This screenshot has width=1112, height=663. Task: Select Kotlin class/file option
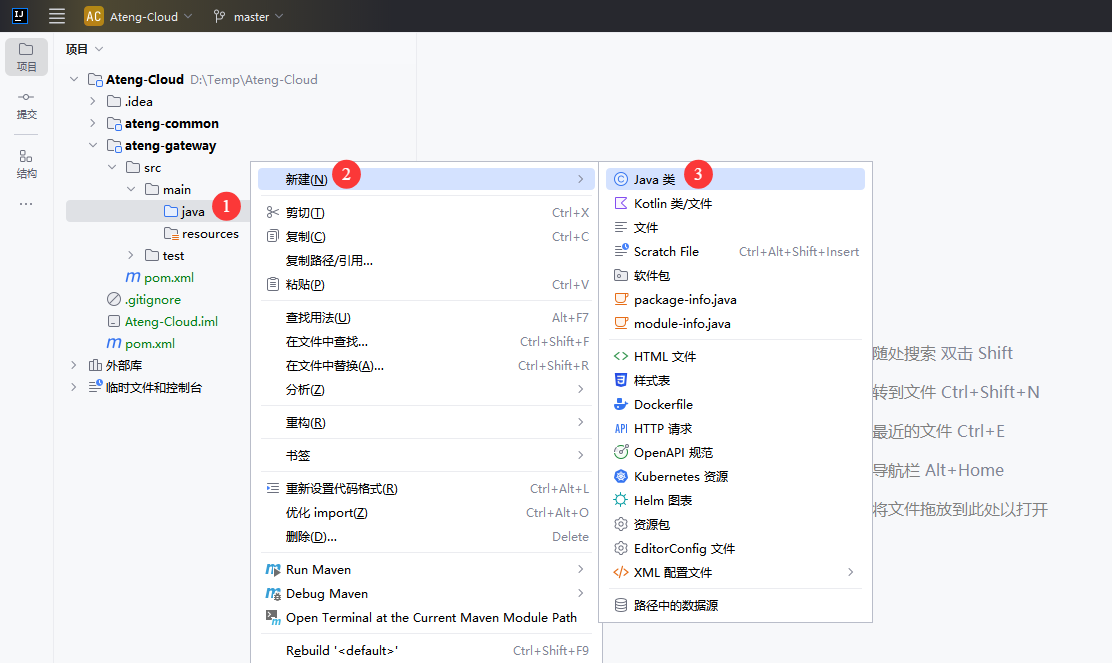point(672,203)
